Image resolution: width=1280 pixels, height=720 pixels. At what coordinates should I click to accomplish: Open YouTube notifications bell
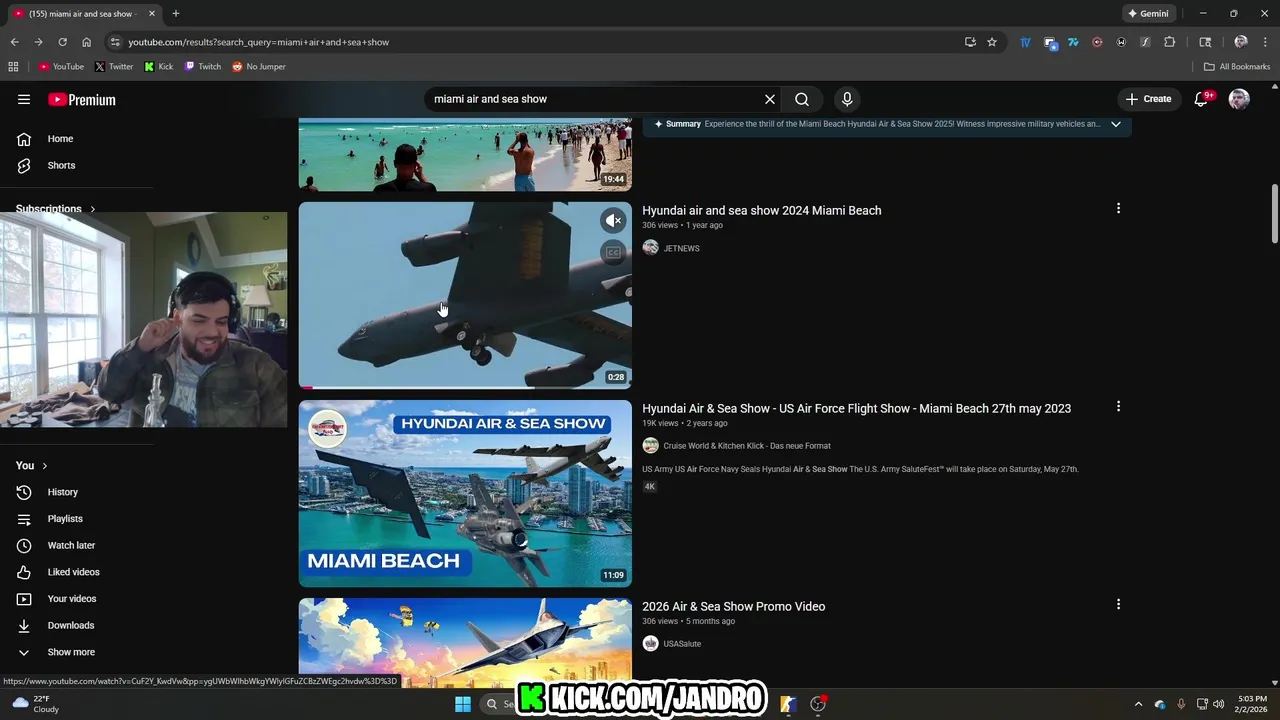tap(1203, 98)
